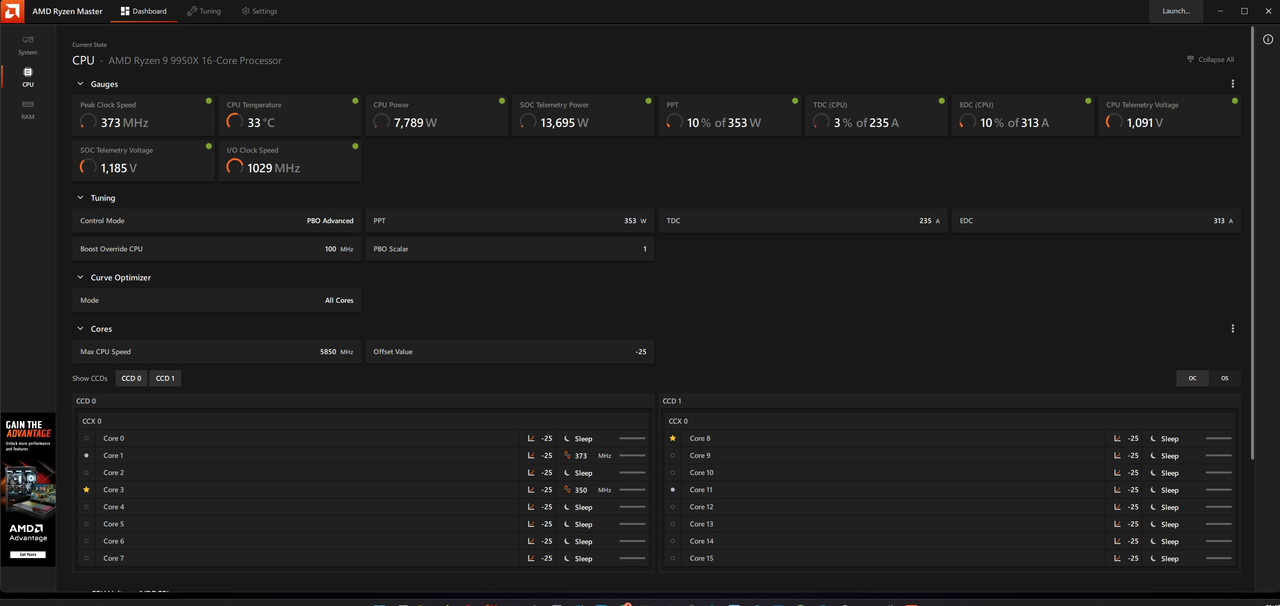This screenshot has height=606, width=1280.
Task: Open the Curve Optimizer Mode All Cores field
Action: (217, 300)
